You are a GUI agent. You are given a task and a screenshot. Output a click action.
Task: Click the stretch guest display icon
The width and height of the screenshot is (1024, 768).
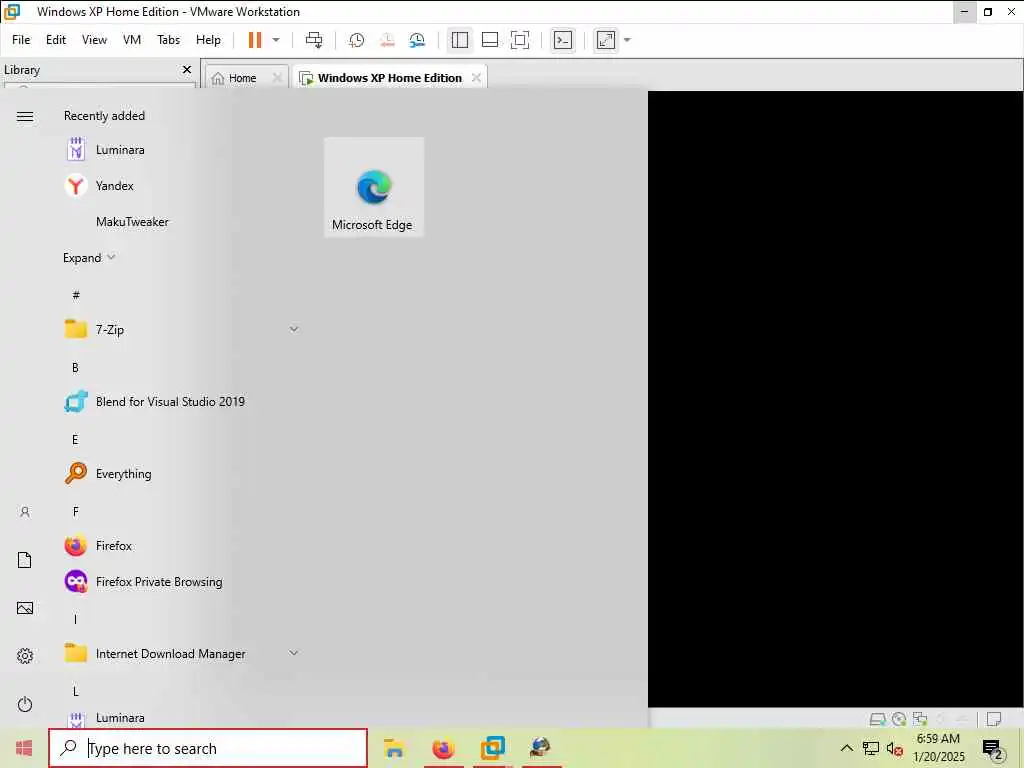[x=606, y=40]
